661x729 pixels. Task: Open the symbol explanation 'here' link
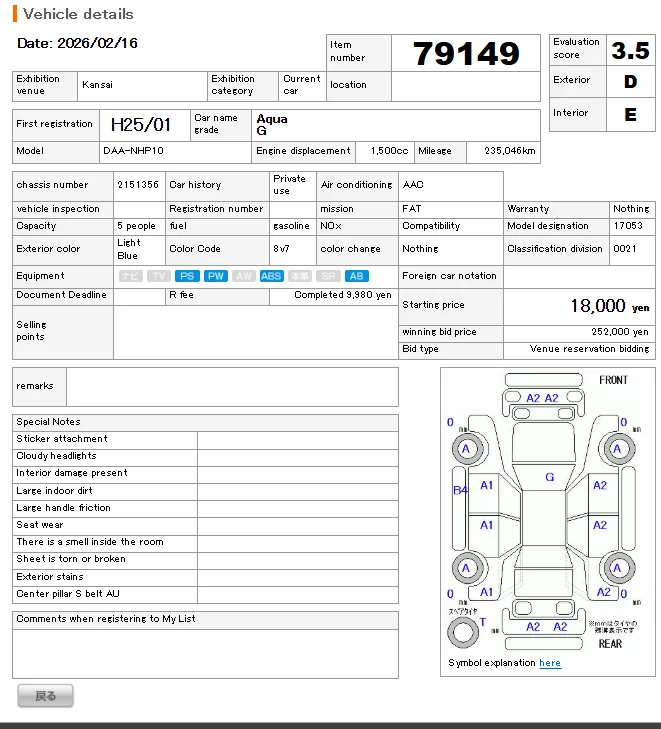pos(550,663)
